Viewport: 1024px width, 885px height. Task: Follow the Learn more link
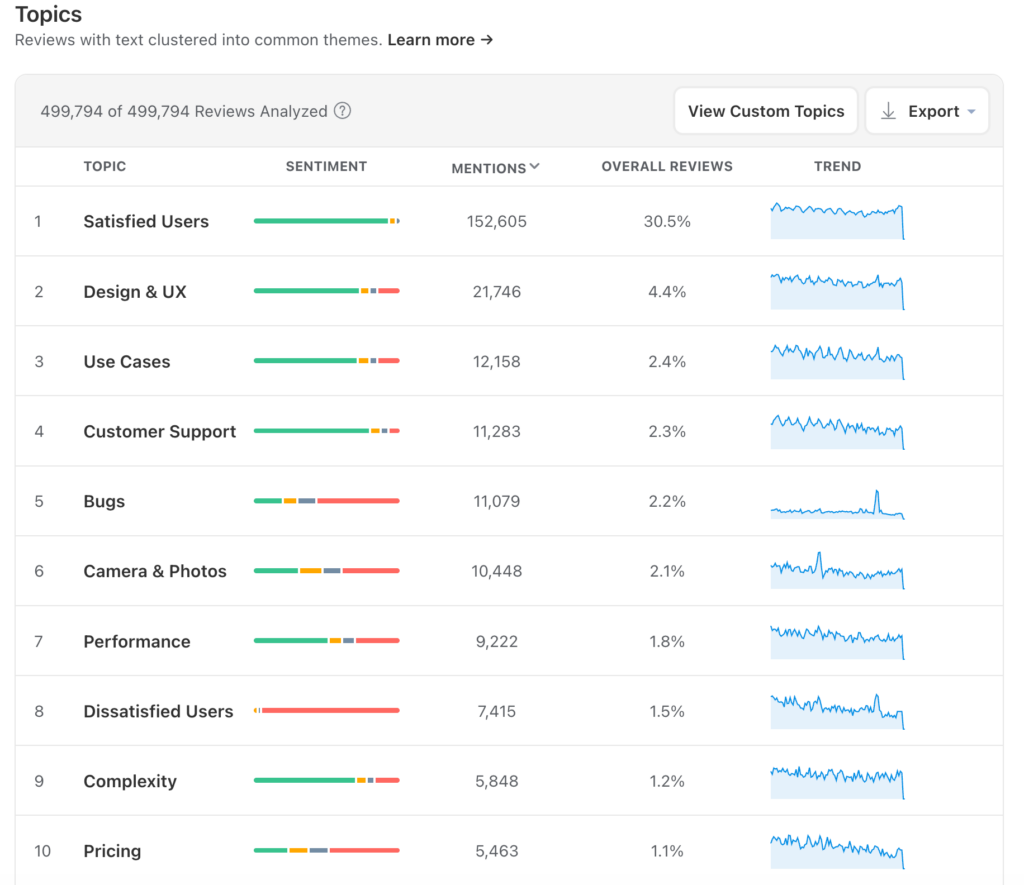(440, 40)
